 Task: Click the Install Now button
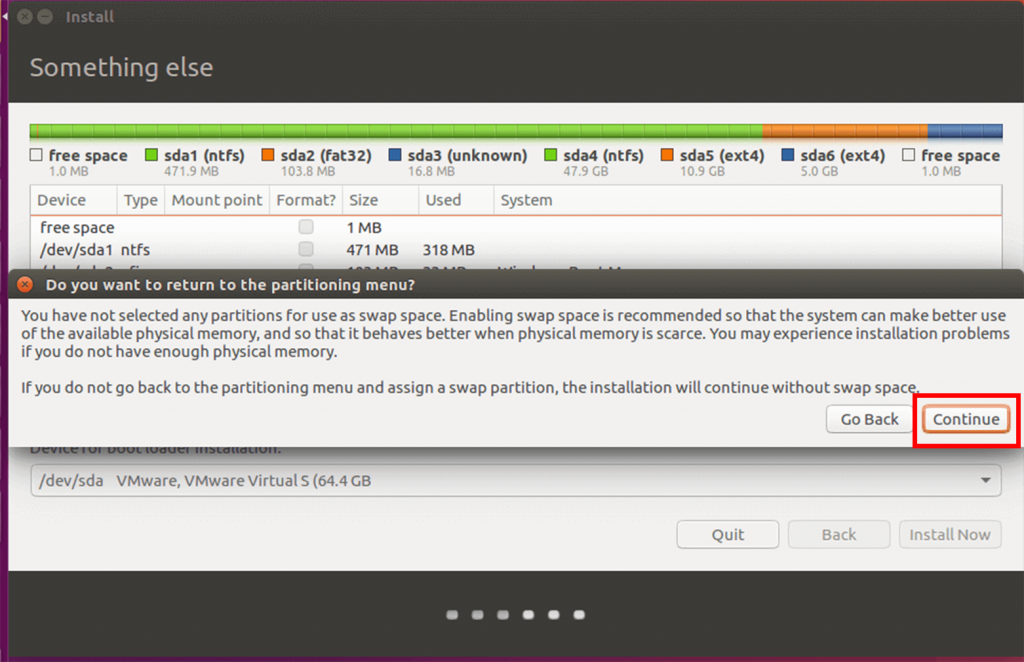(949, 535)
